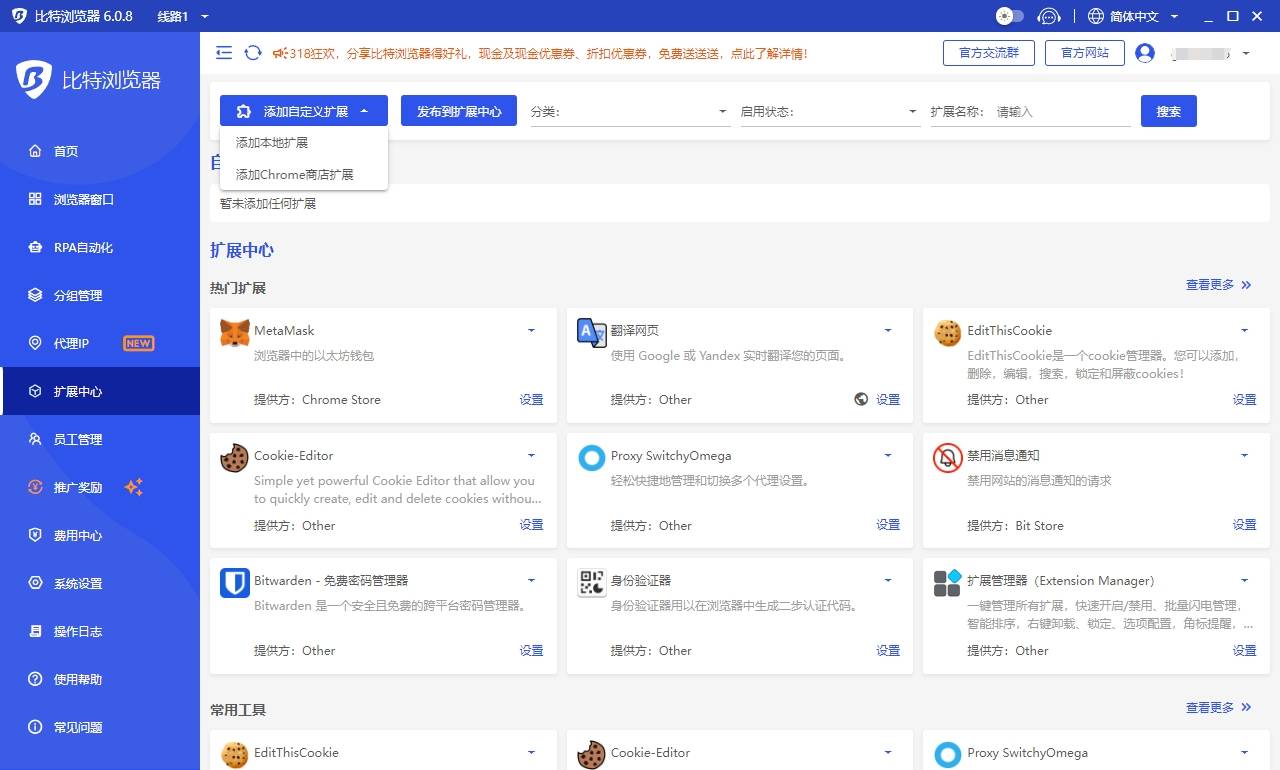Click the user avatar icon in top bar
The height and width of the screenshot is (770, 1280).
point(1145,53)
